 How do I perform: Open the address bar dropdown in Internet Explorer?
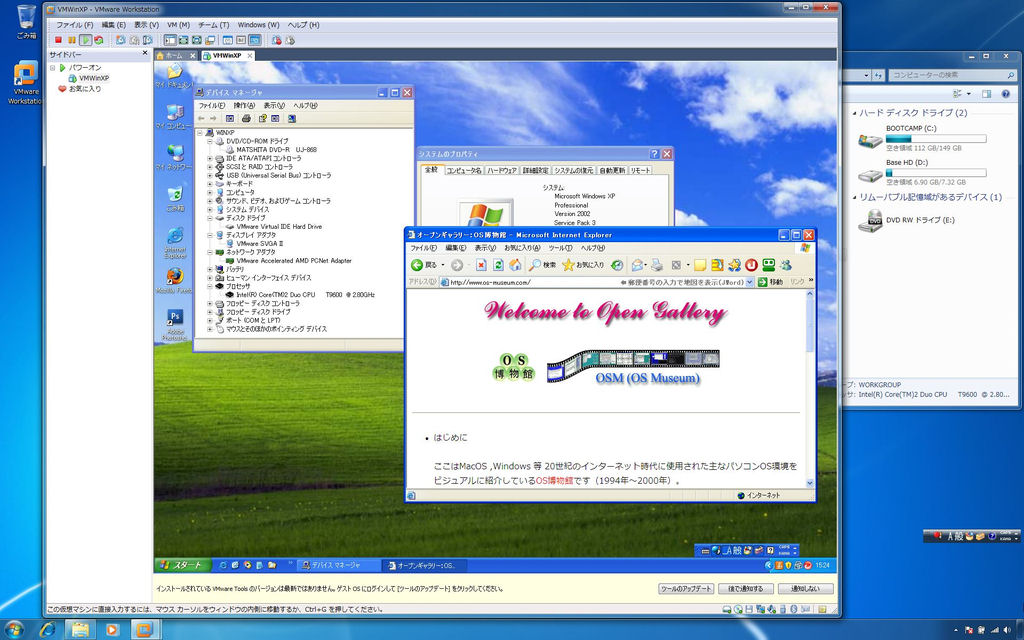click(x=750, y=282)
